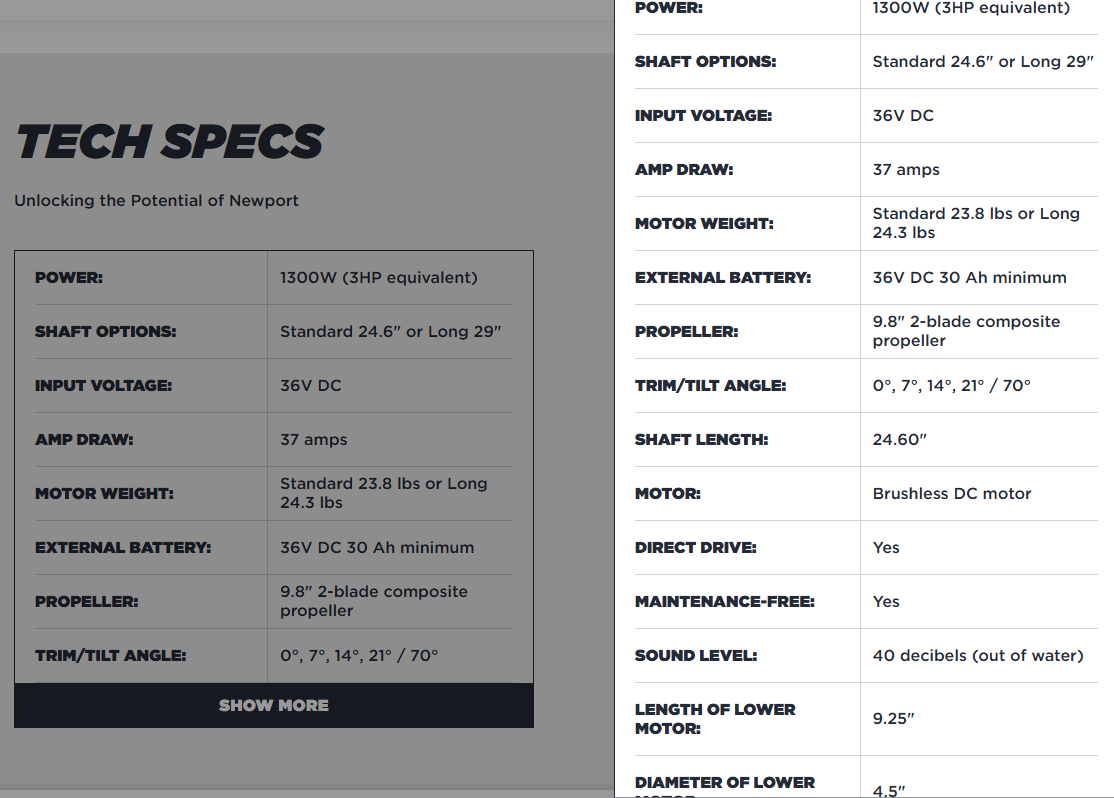Click TRIM/TILT ANGLE label in the dimmed table

[110, 655]
